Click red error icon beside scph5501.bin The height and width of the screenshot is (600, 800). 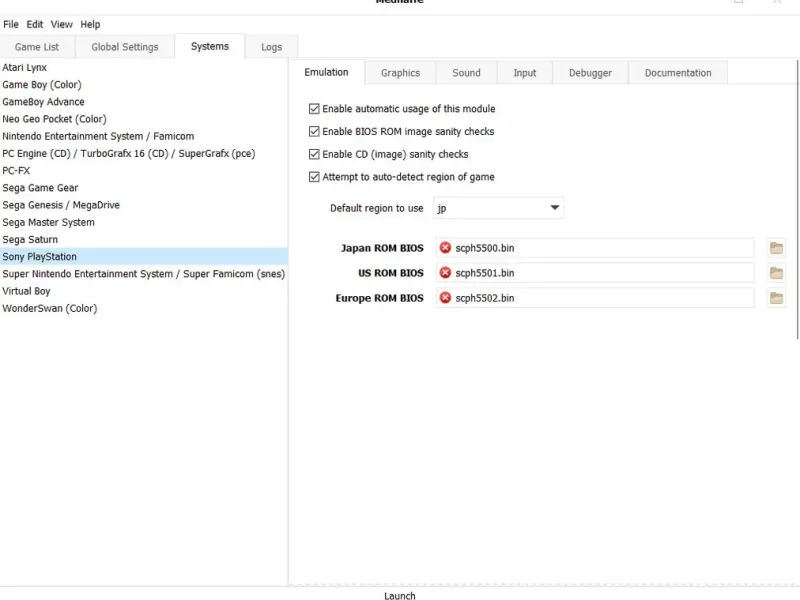tap(445, 272)
